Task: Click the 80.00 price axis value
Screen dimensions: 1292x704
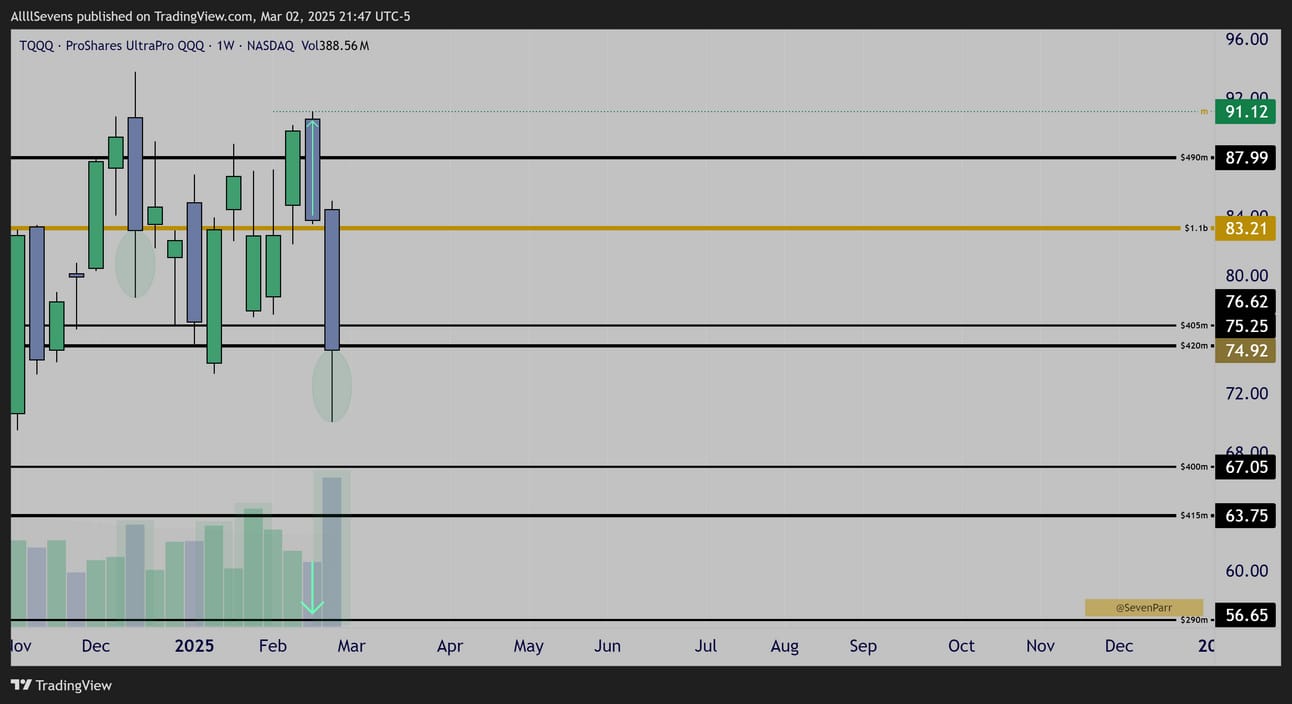Action: pos(1246,275)
